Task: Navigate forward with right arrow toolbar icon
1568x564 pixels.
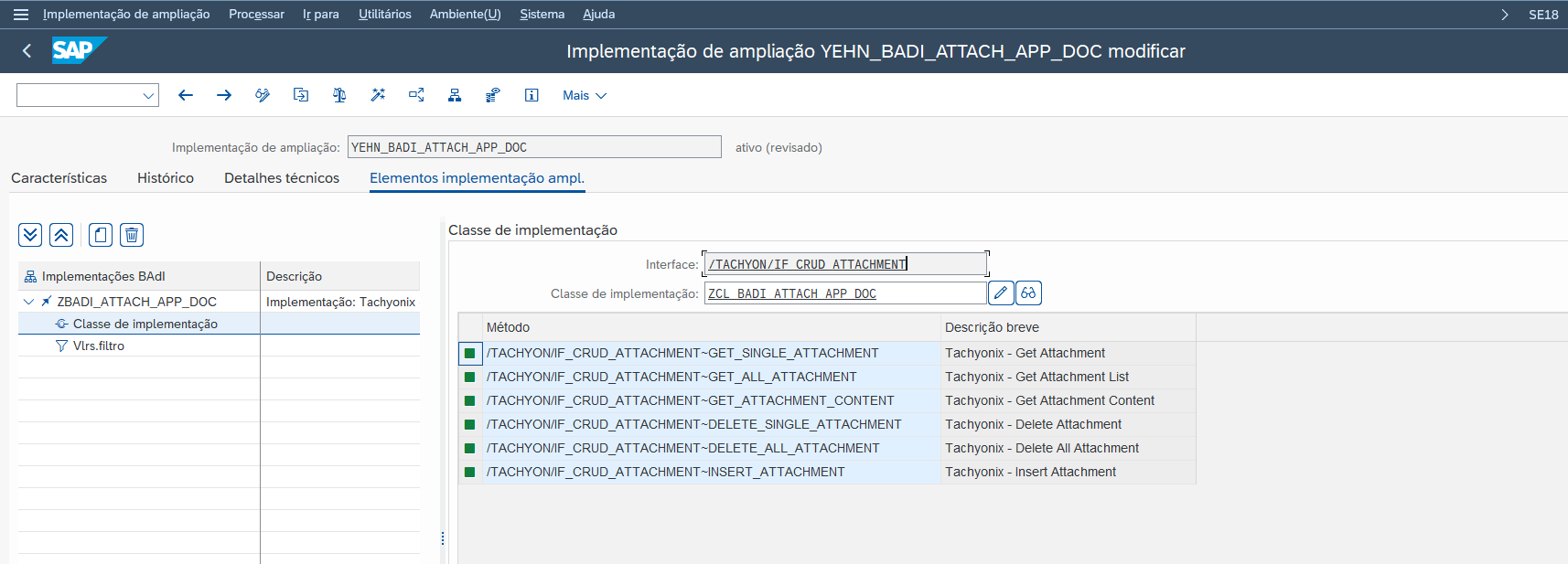Action: pos(224,95)
